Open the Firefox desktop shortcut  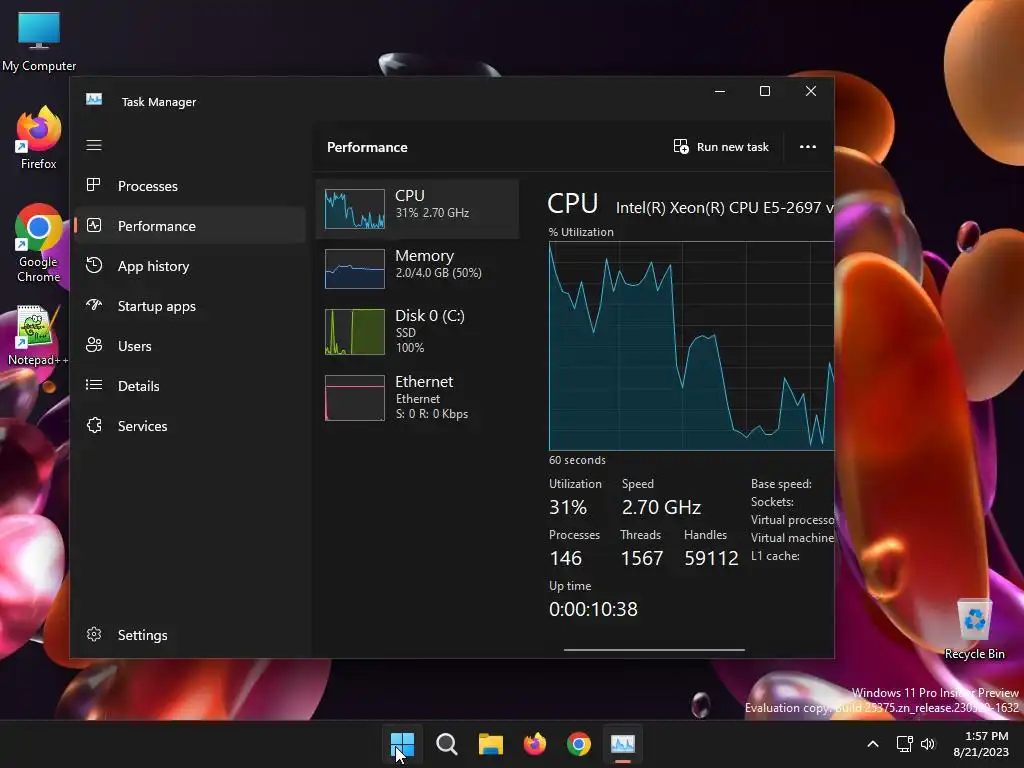(x=39, y=138)
